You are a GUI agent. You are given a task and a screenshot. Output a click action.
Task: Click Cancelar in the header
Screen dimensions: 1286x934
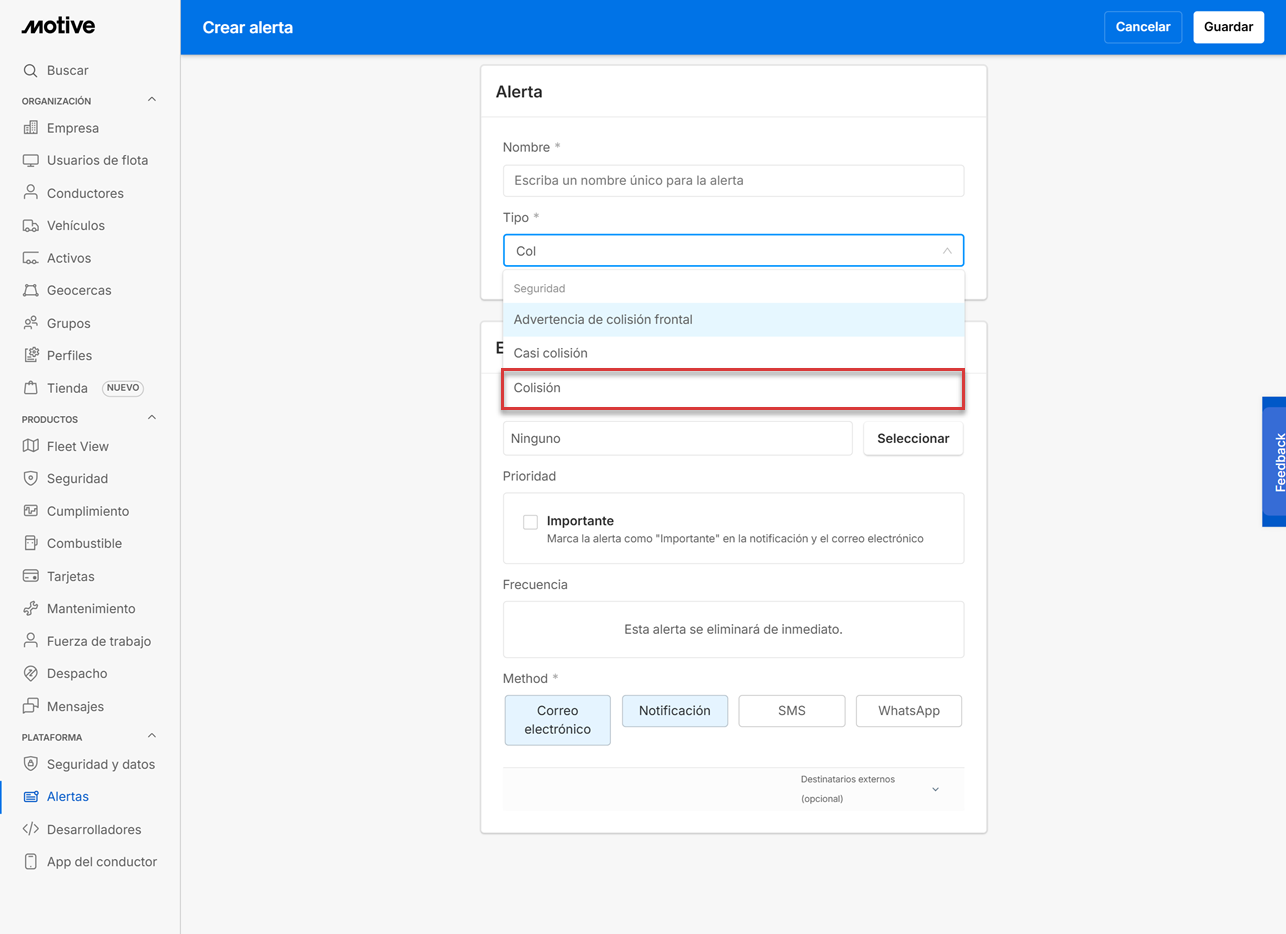click(1142, 27)
